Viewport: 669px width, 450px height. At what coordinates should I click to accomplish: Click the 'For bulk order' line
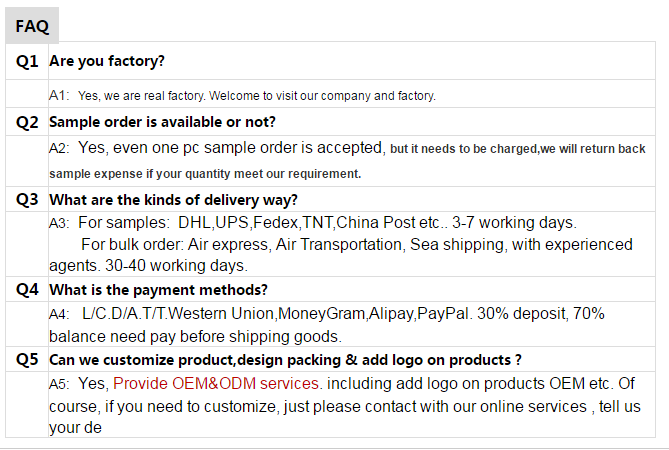357,244
